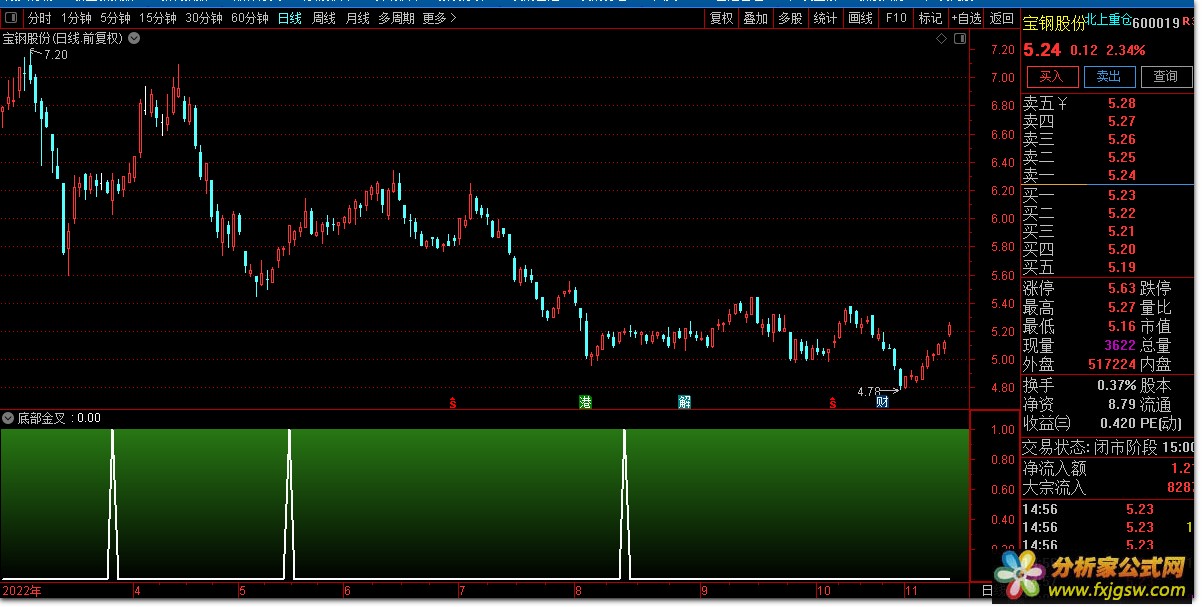The height and width of the screenshot is (607, 1202).
Task: Toggle the right side panel icon near 7.20
Action: click(x=960, y=39)
